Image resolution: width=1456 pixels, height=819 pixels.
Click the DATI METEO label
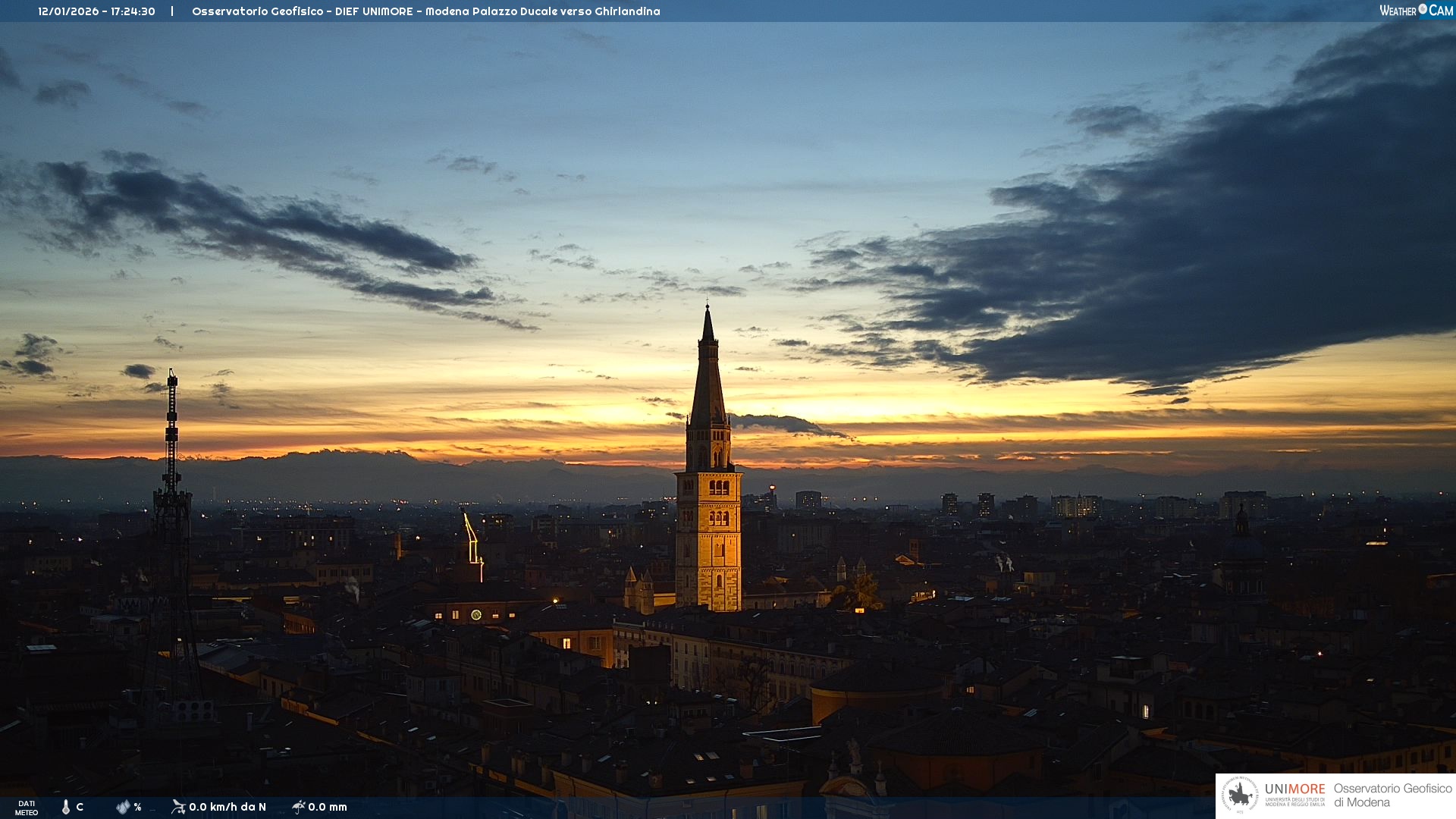[27, 808]
